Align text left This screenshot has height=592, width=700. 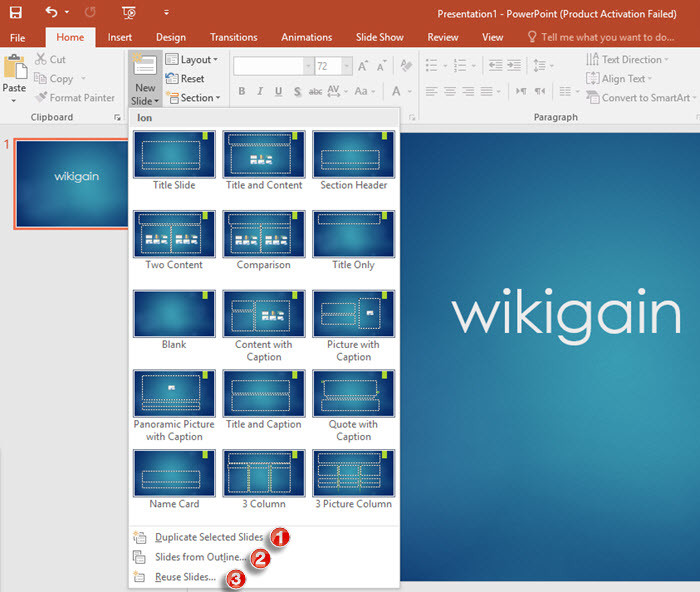(x=431, y=92)
